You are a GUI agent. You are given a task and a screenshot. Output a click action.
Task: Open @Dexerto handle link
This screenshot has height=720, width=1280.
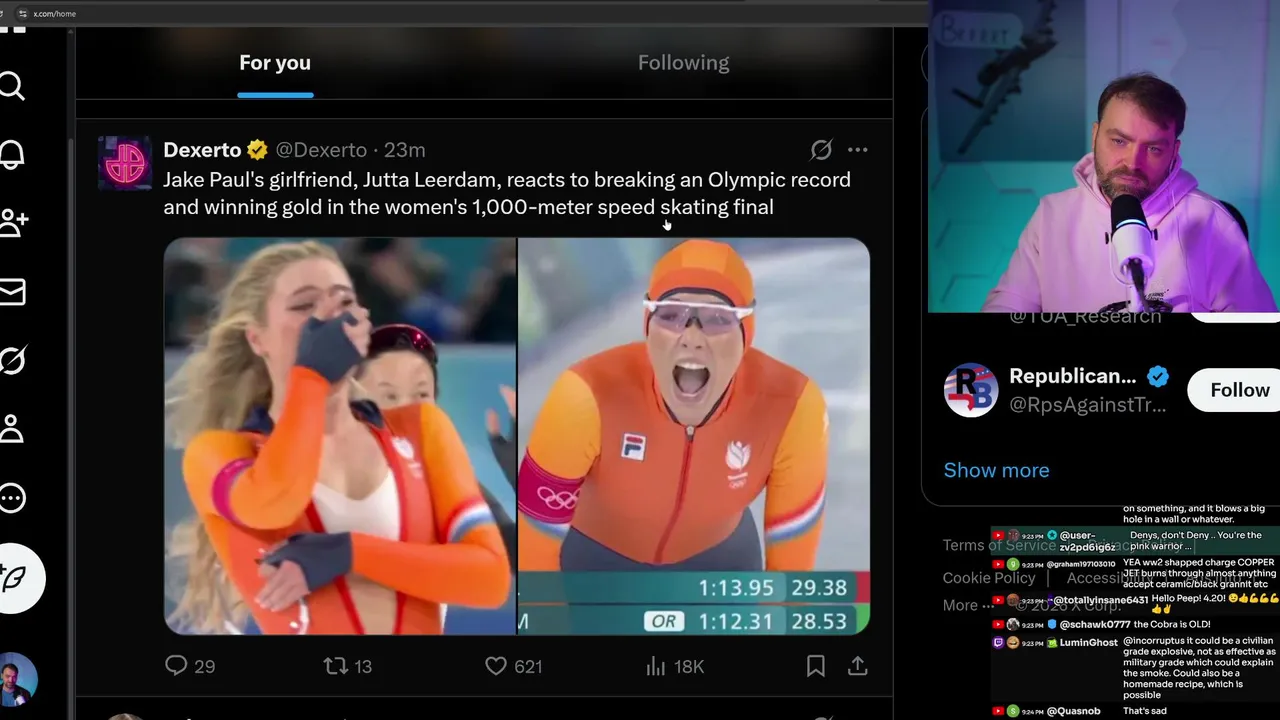(x=321, y=150)
